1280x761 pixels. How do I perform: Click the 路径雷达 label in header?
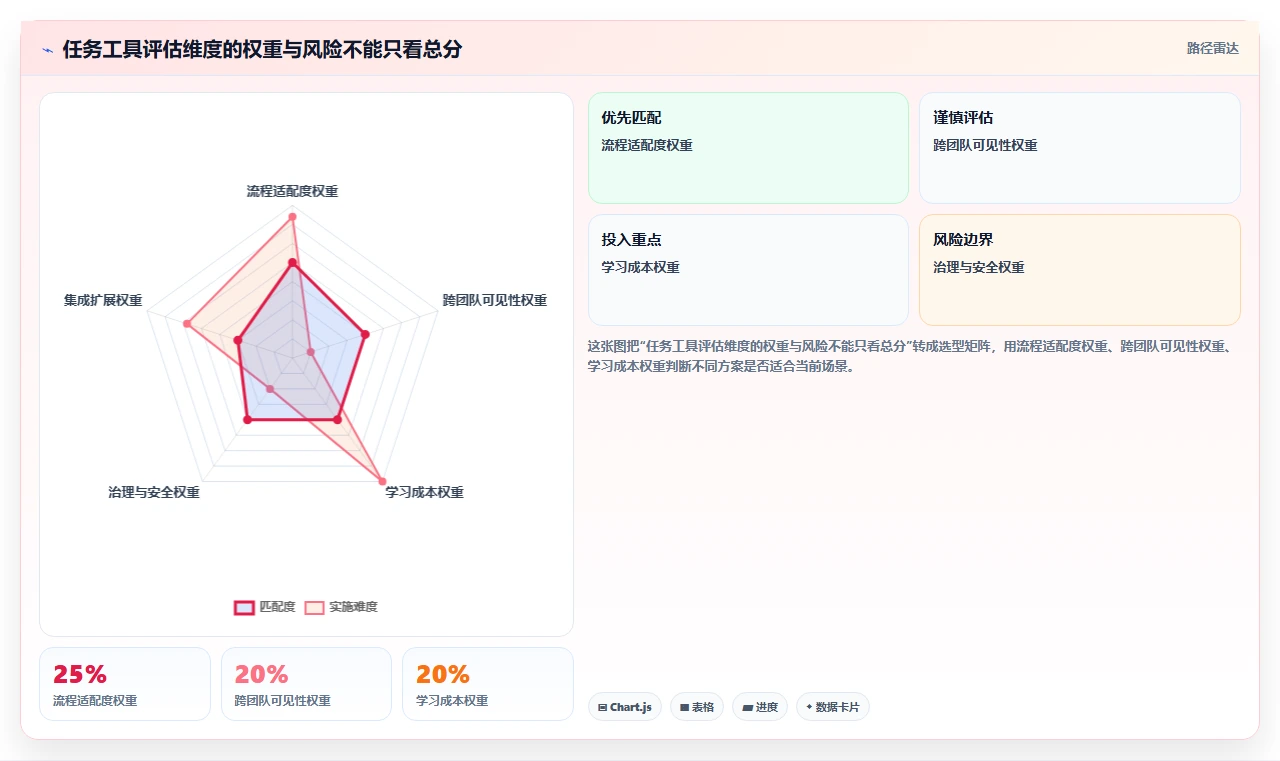click(x=1212, y=48)
